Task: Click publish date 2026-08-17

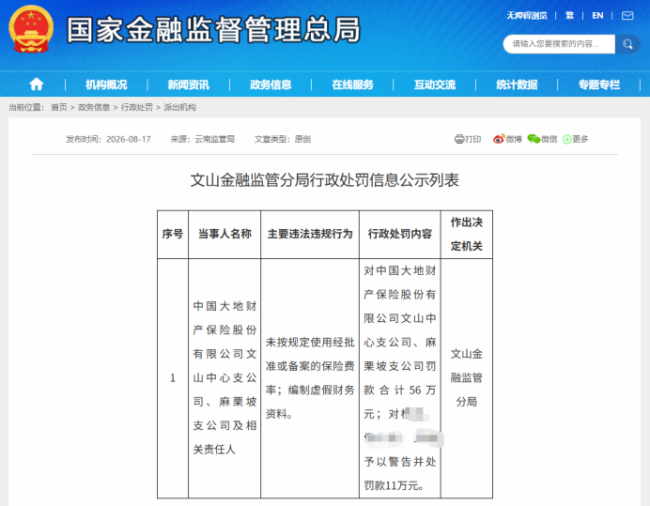Action: pyautogui.click(x=129, y=139)
